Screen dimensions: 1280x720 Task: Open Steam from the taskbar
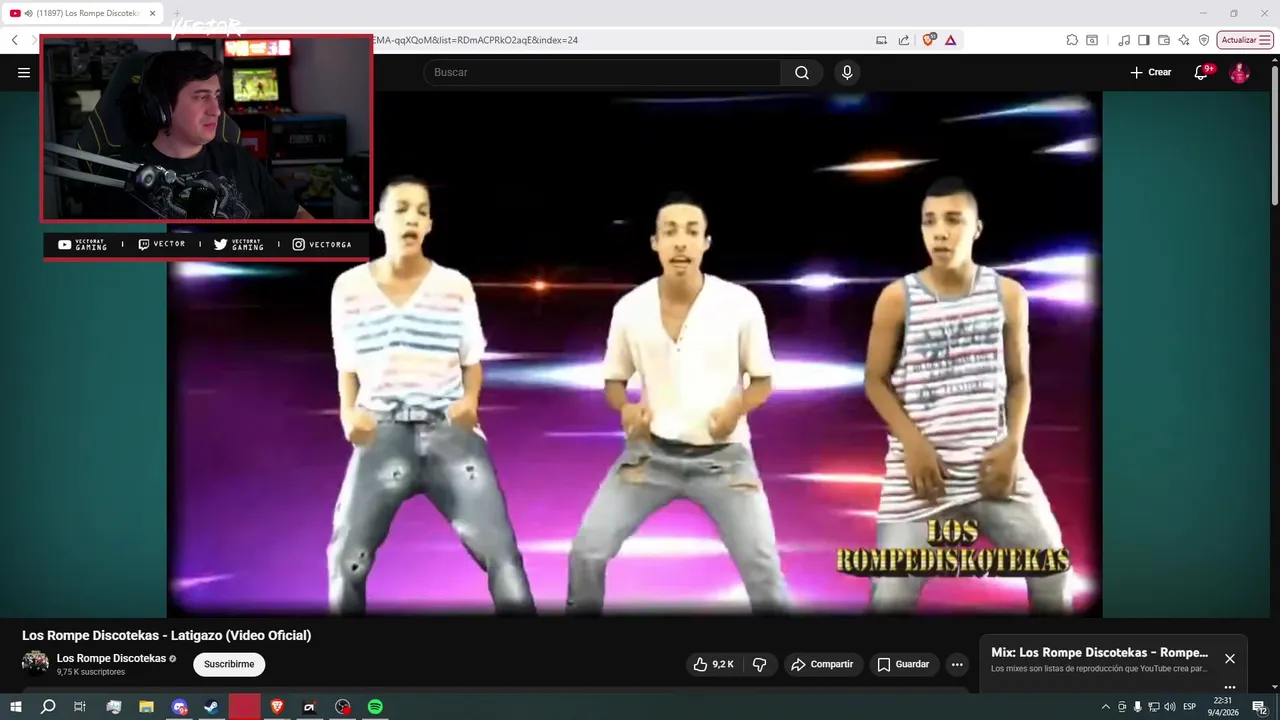[x=212, y=707]
